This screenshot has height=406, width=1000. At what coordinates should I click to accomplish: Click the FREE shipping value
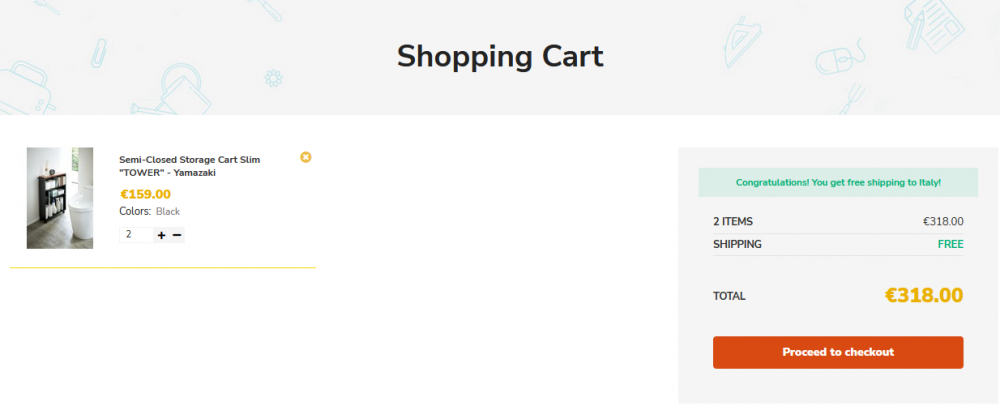point(950,244)
